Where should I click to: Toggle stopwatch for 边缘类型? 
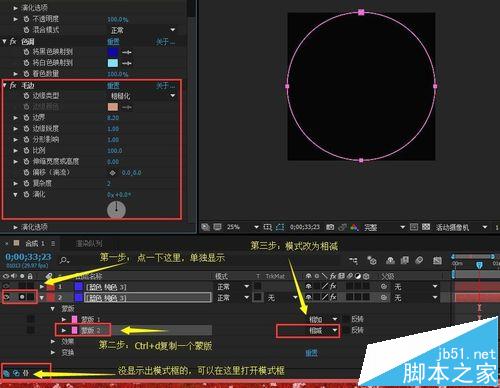[x=26, y=96]
